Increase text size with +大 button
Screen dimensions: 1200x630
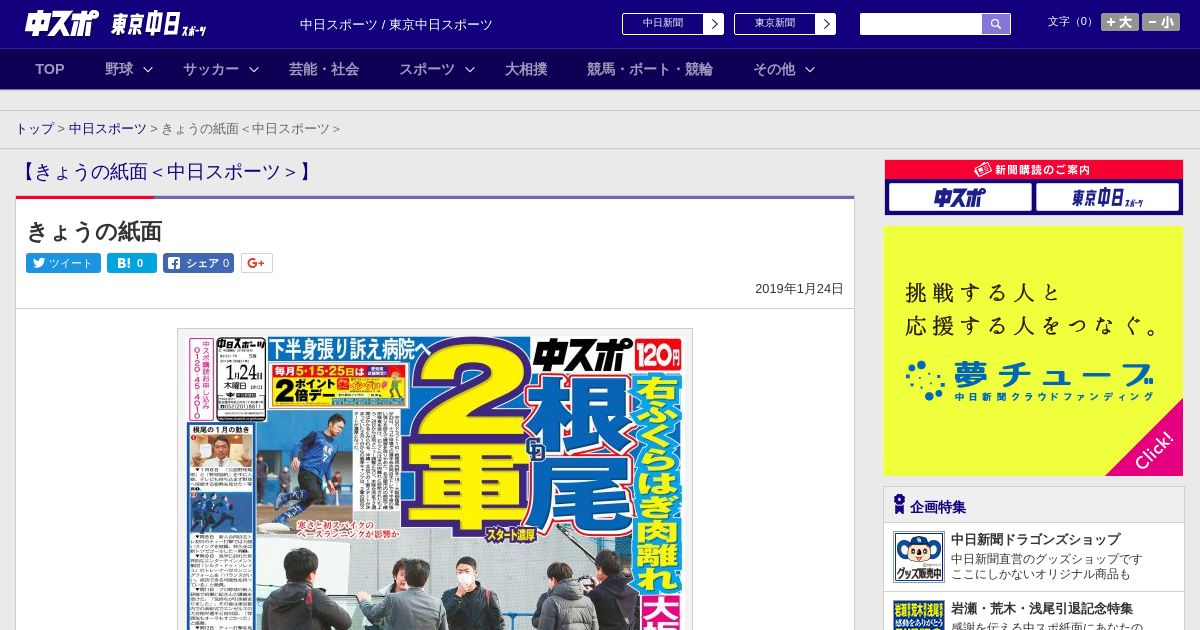click(x=1120, y=22)
